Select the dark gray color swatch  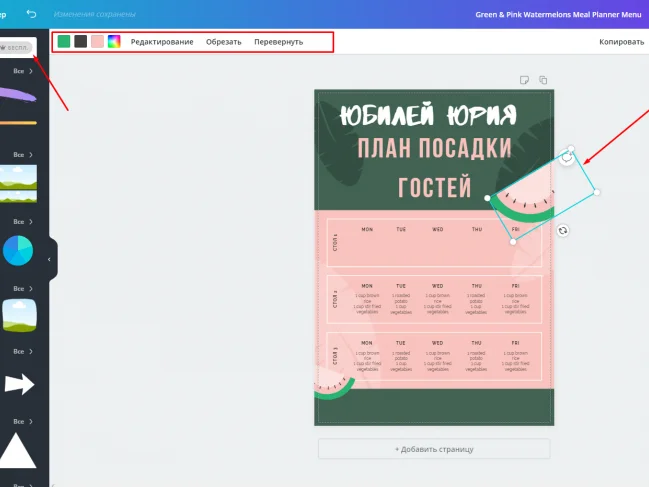pos(81,42)
